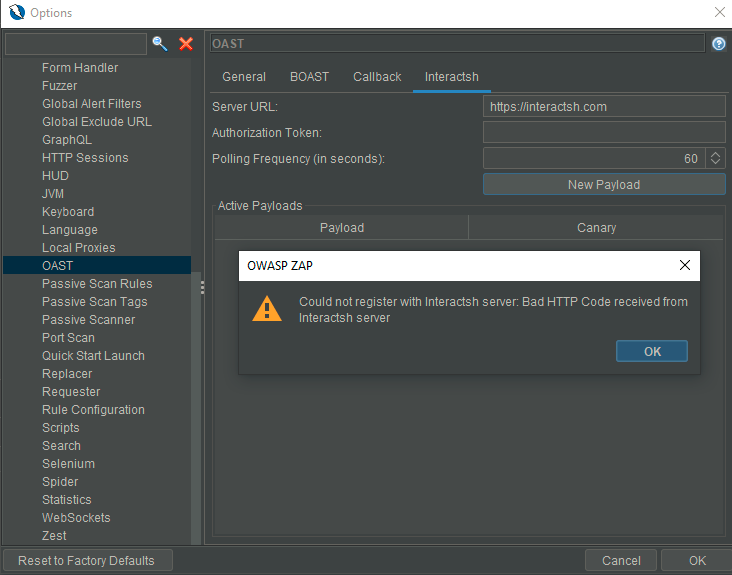Click Reset to Factory Defaults

click(88, 560)
